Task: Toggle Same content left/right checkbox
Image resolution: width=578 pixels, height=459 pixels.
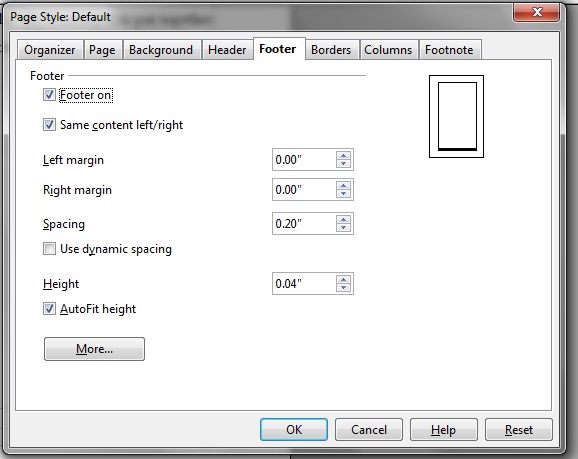Action: click(49, 125)
